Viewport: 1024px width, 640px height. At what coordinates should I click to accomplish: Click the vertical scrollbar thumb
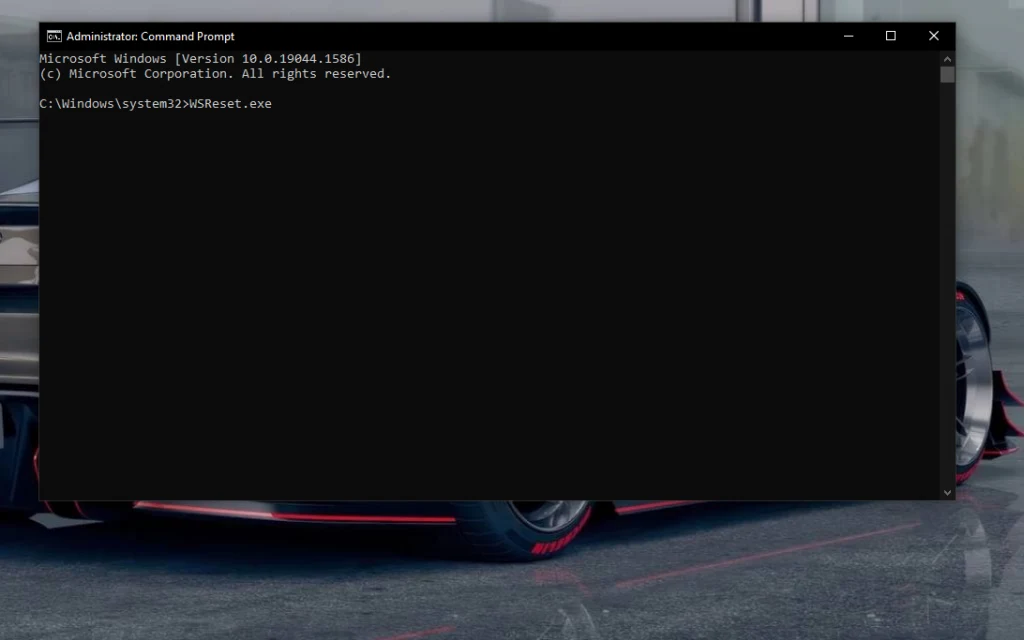click(947, 75)
